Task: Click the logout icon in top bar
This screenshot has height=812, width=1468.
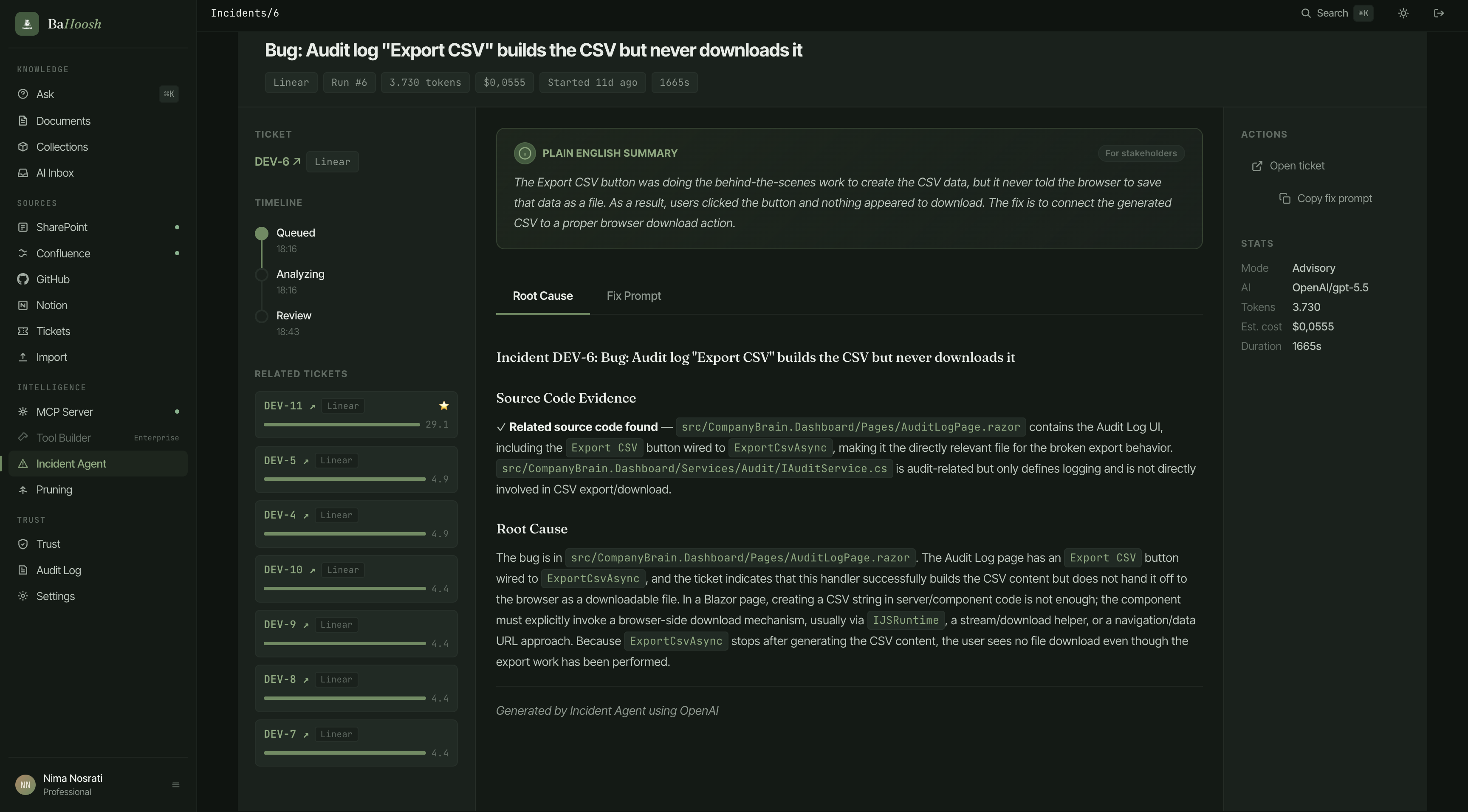Action: (1438, 13)
